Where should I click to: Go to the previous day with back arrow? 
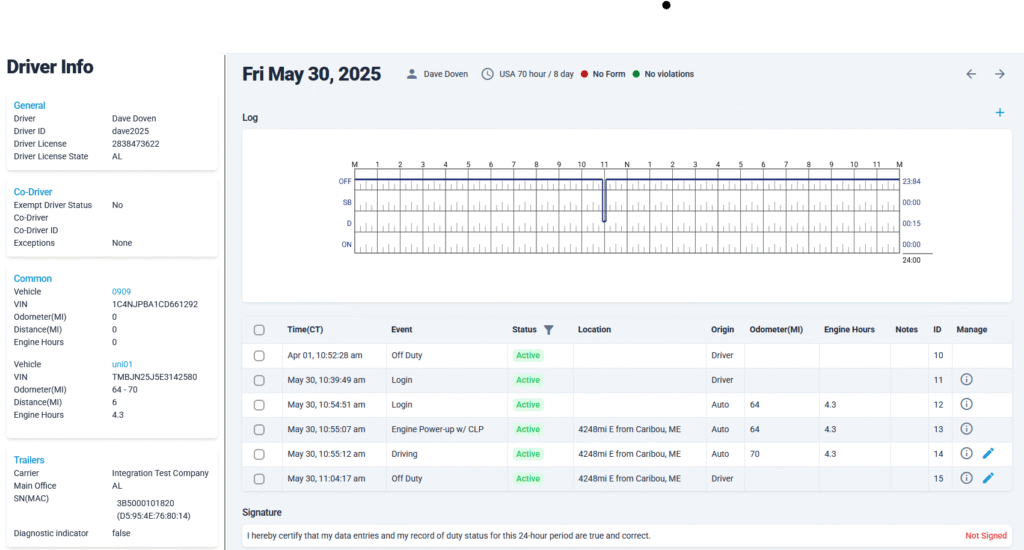(x=970, y=74)
